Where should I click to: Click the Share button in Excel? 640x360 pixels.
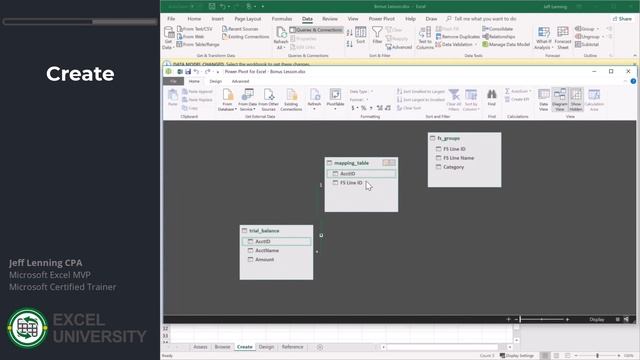pyautogui.click(x=622, y=19)
